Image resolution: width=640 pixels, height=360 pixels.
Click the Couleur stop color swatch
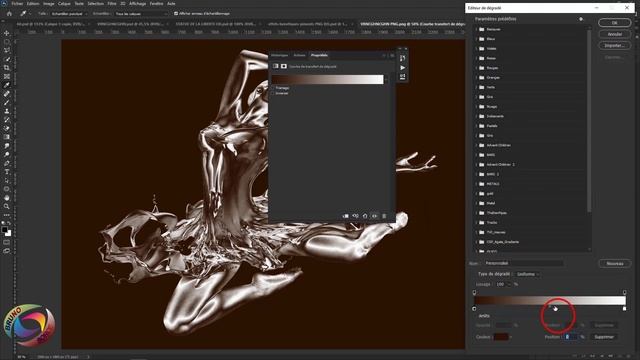point(501,337)
